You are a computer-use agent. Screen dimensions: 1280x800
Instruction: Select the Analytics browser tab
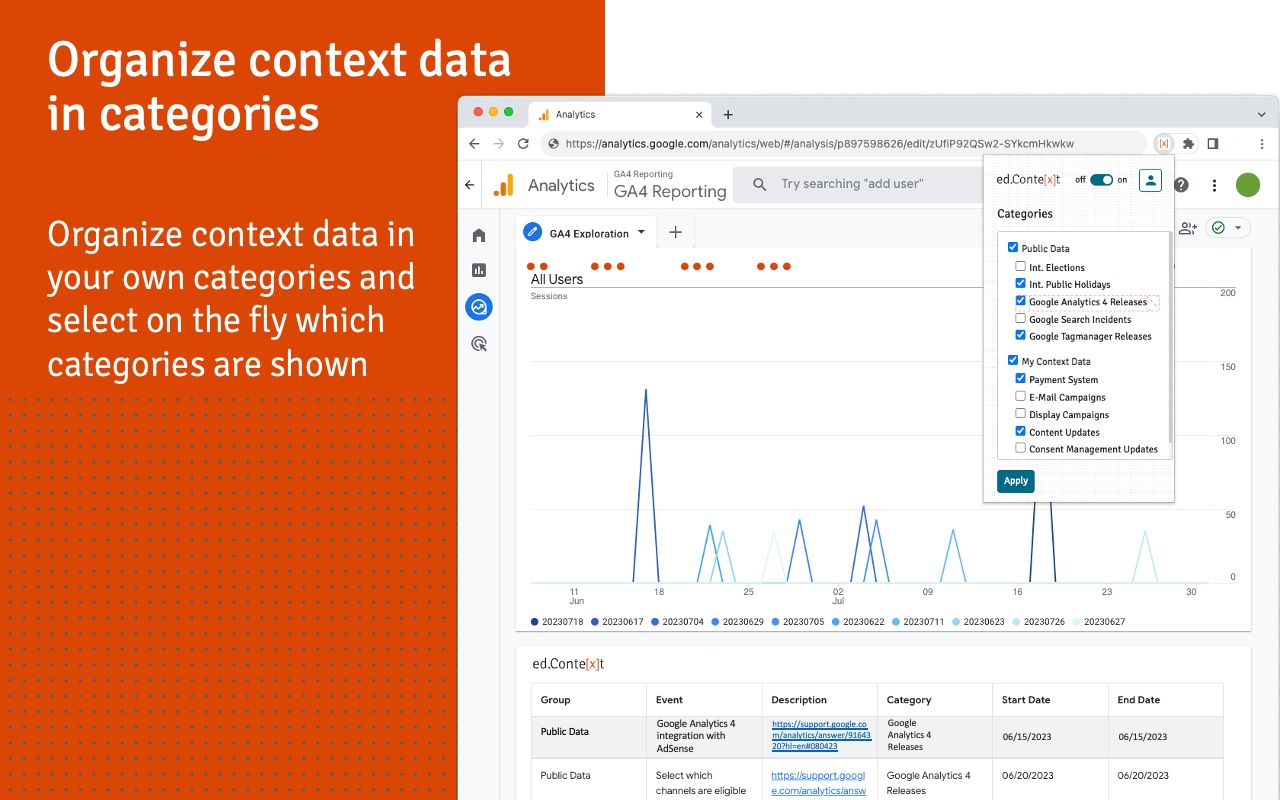tap(620, 115)
